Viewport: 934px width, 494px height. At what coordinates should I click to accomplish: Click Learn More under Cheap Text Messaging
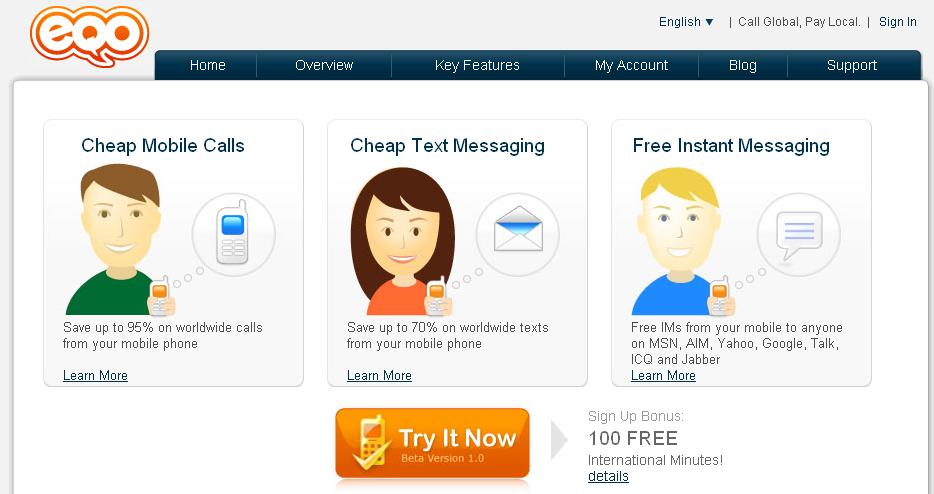click(x=379, y=375)
